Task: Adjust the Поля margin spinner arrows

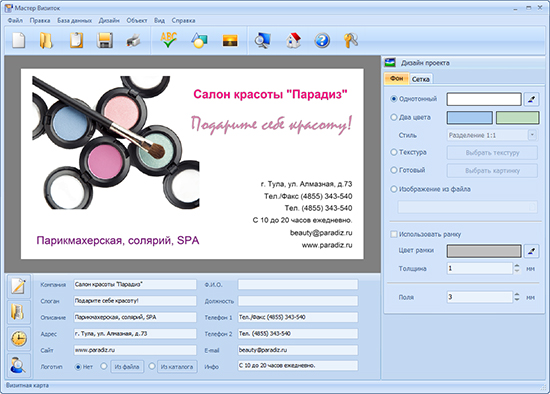Action: [x=517, y=297]
